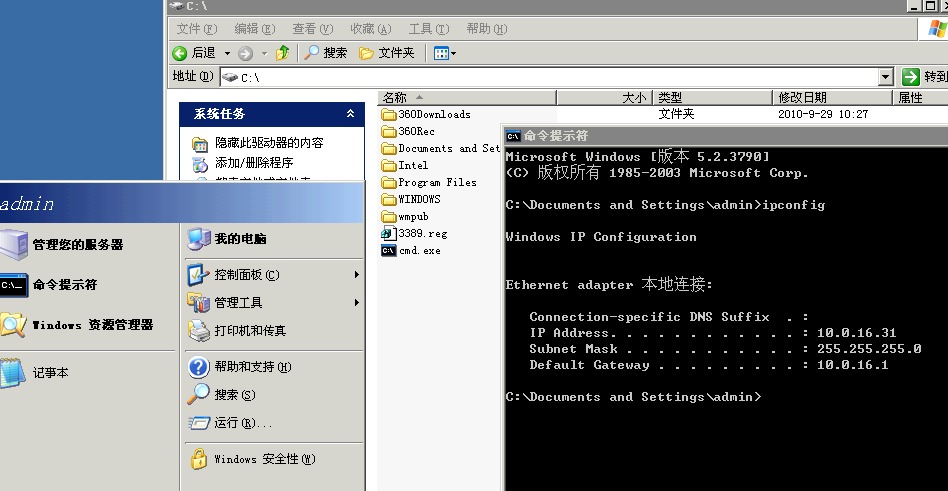Open the 查看(V) menu
This screenshot has height=491, width=948.
[x=313, y=28]
